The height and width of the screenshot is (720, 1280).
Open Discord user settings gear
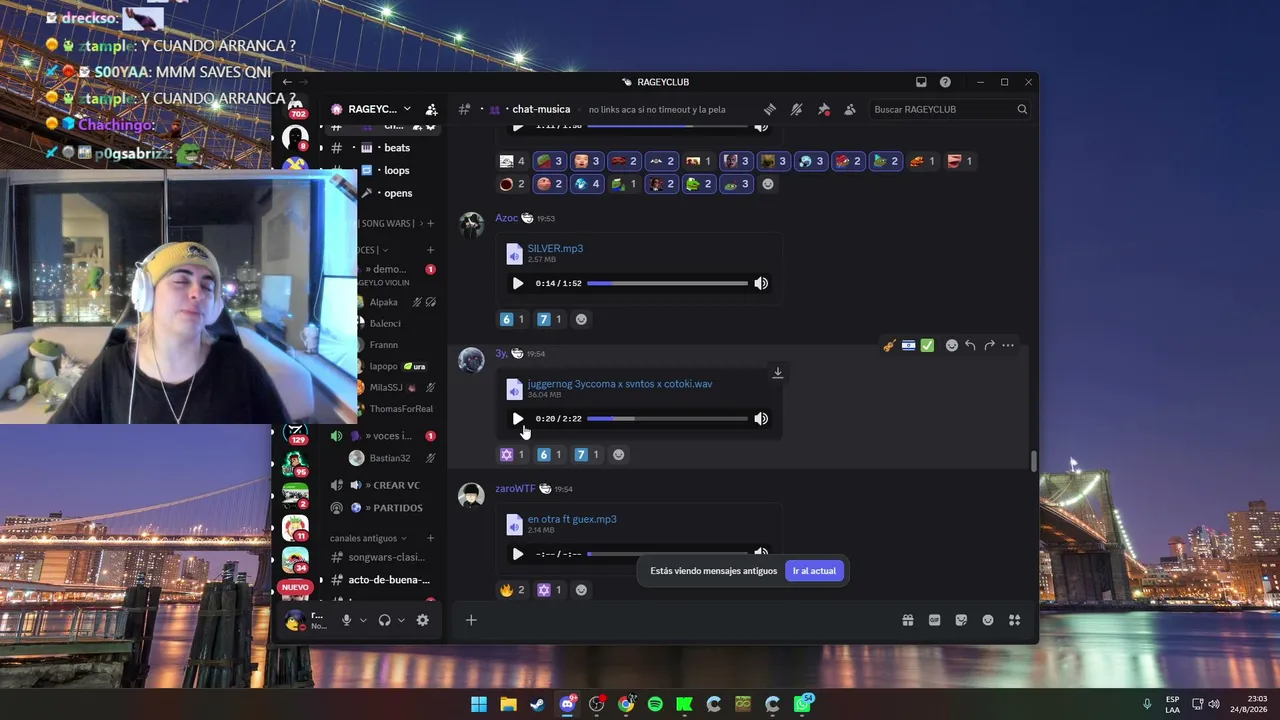pyautogui.click(x=423, y=620)
